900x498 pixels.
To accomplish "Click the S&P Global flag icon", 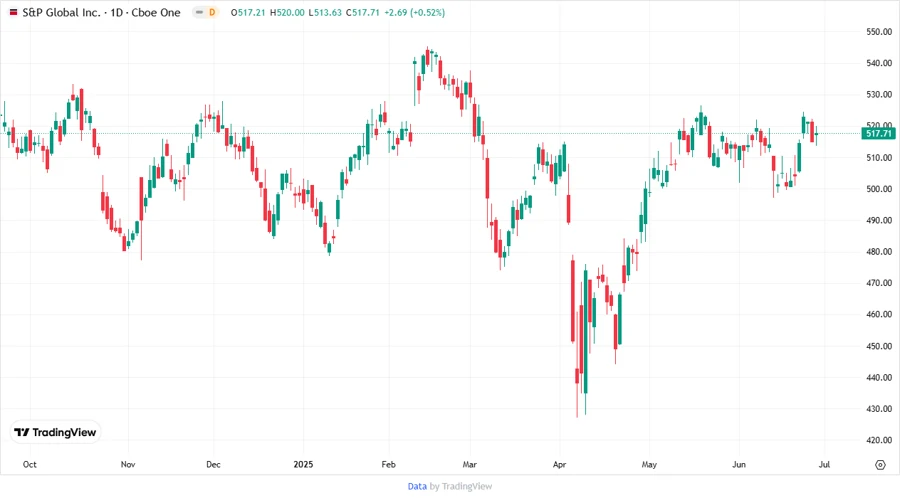I will pos(12,12).
